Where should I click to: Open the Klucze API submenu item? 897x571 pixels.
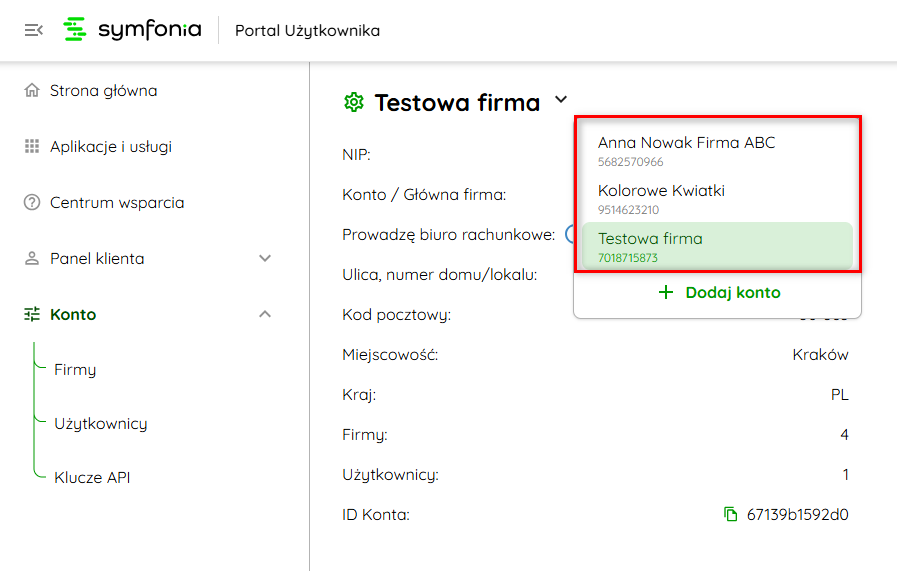[92, 478]
